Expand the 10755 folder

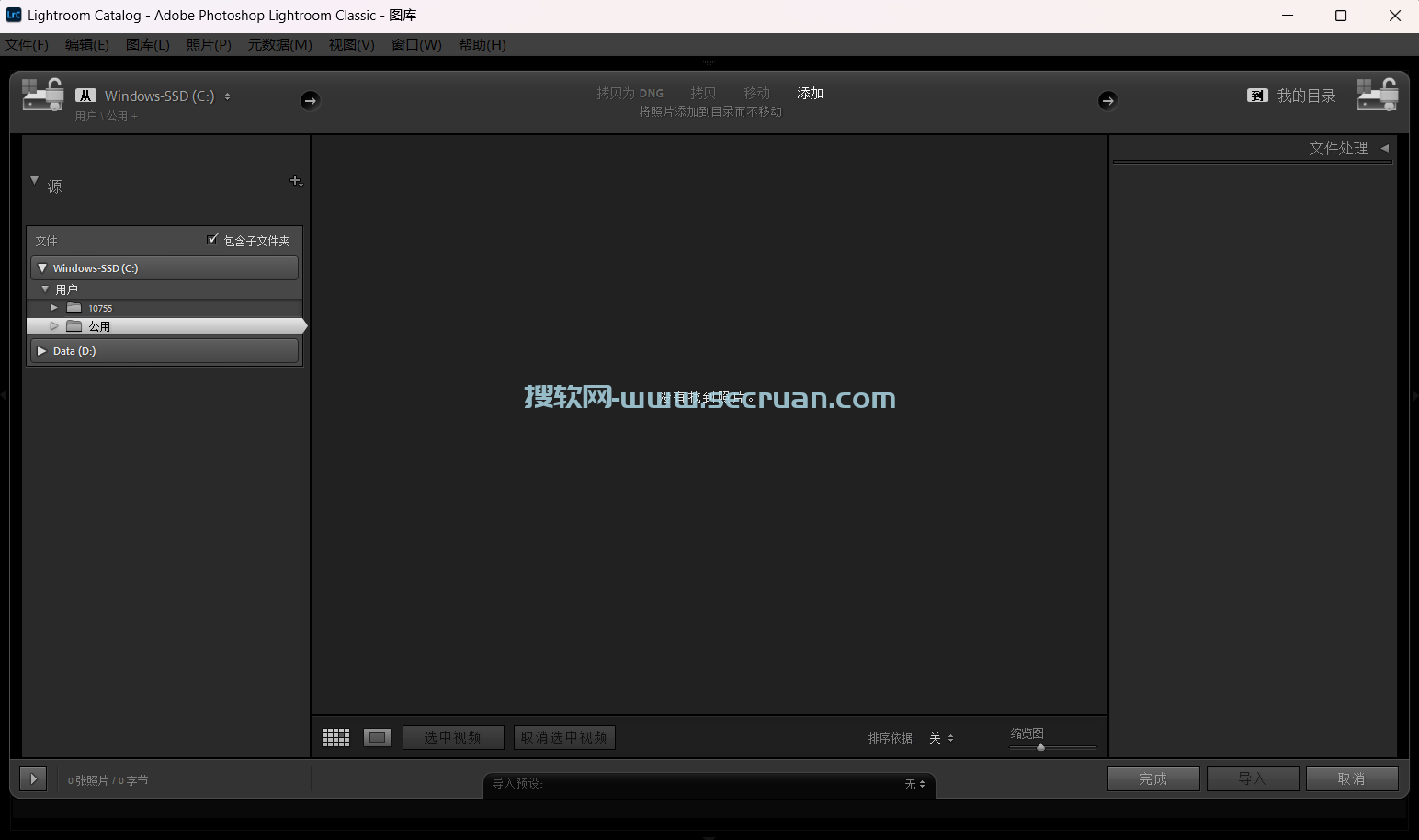click(54, 308)
